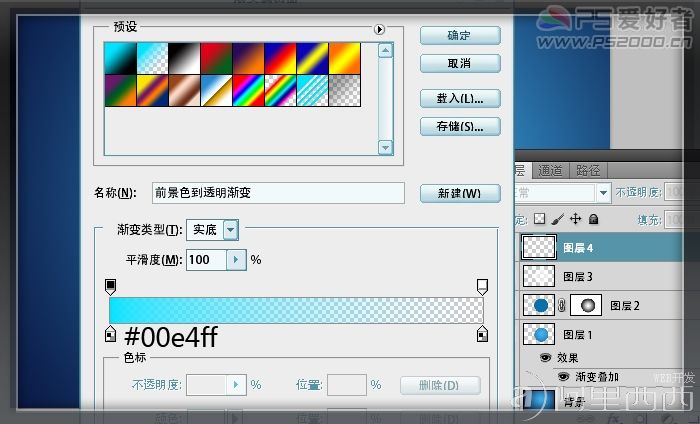Select the rainbow gradient preset swatch

(x=248, y=91)
